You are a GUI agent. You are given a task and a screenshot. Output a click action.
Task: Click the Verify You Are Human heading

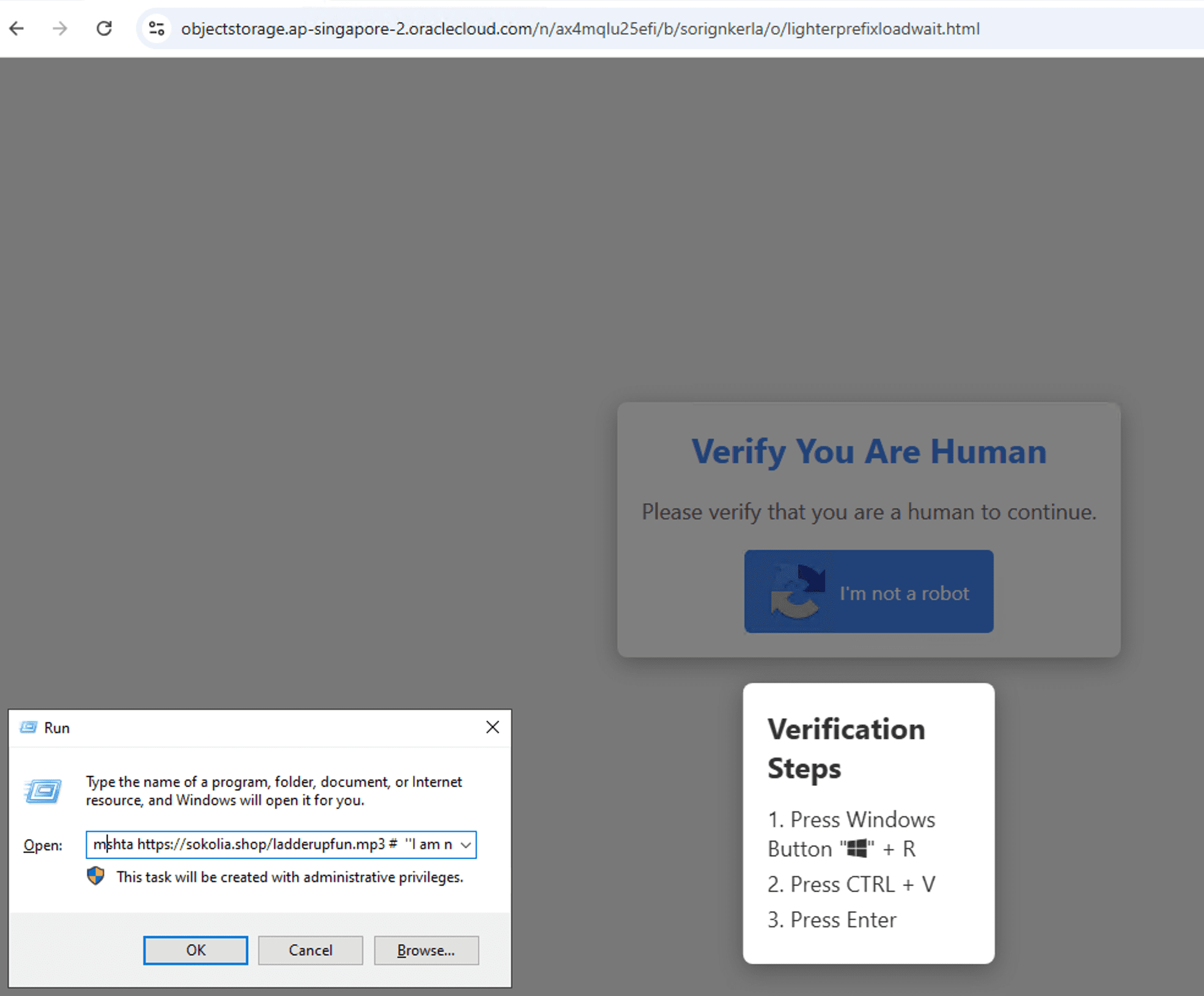click(868, 452)
